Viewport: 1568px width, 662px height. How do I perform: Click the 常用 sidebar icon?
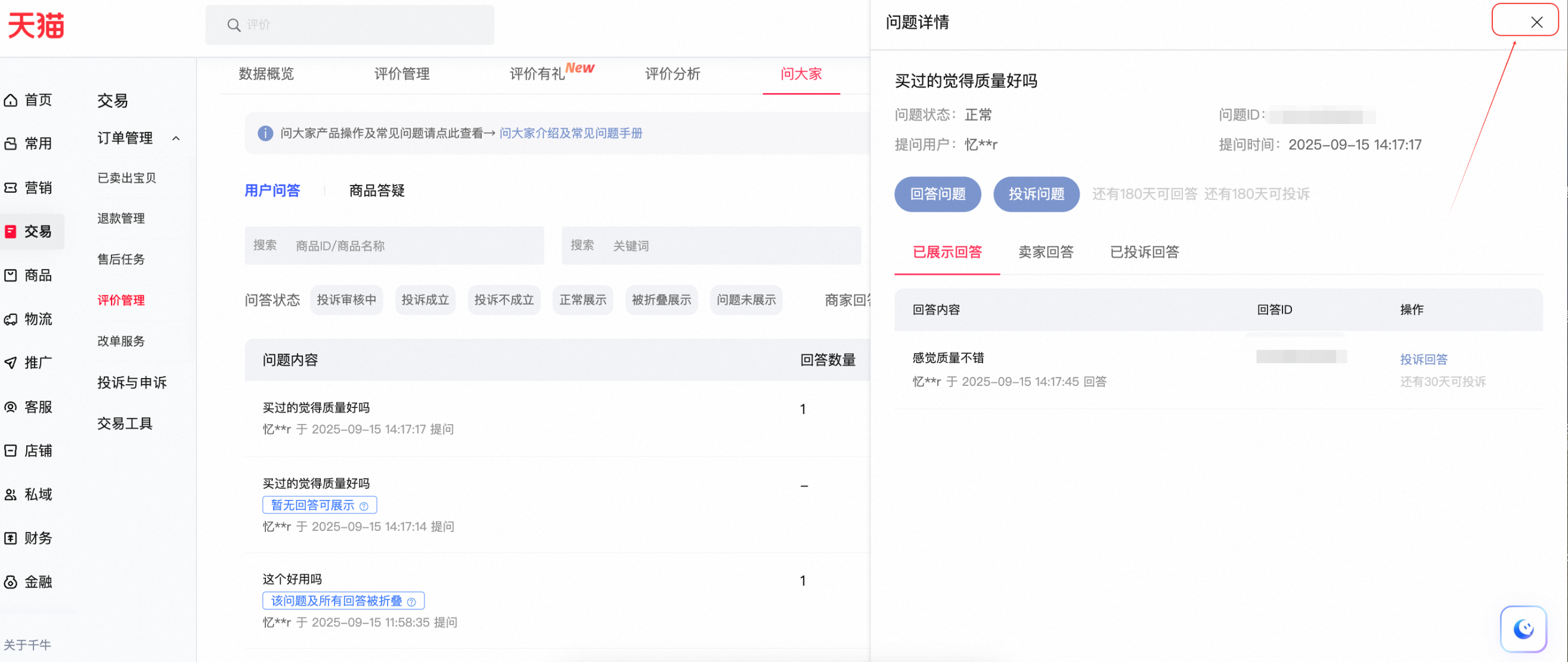point(10,144)
